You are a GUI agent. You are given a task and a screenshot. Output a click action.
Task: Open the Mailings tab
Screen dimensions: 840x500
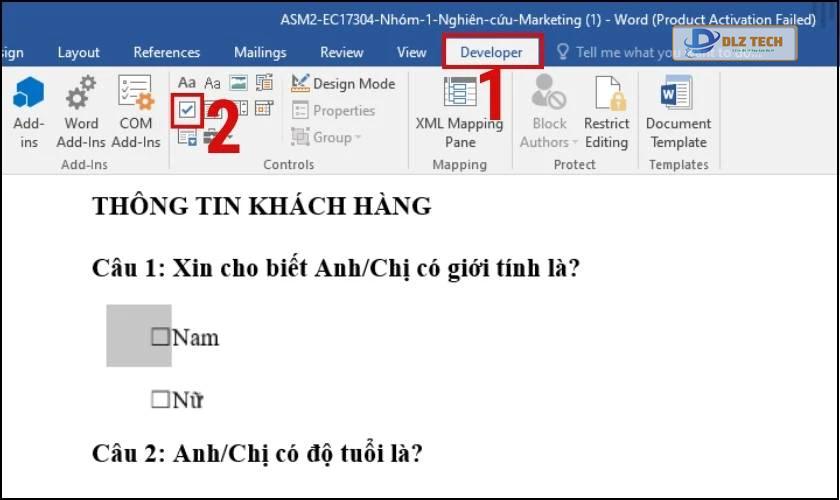click(260, 53)
